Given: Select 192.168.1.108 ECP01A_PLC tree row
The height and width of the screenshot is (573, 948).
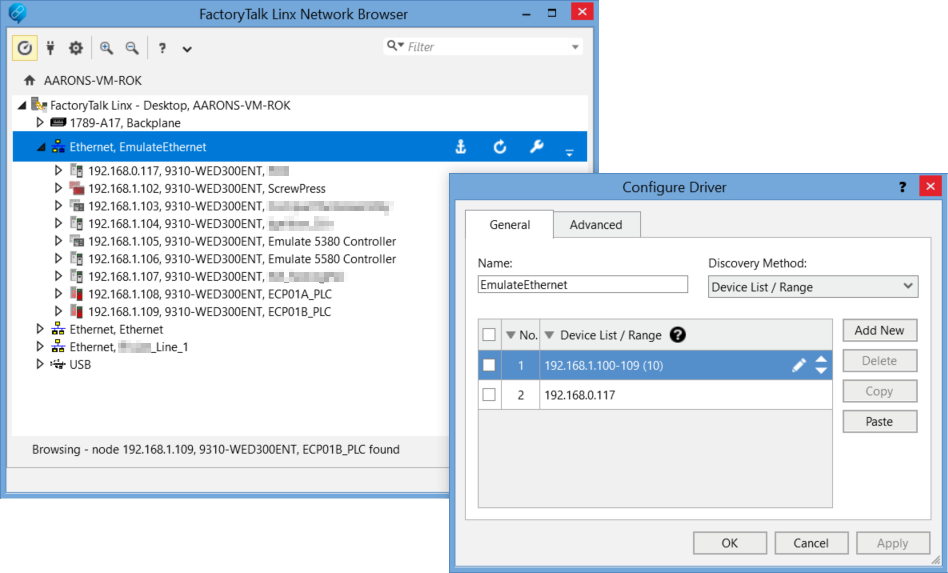Looking at the screenshot, I should (210, 294).
